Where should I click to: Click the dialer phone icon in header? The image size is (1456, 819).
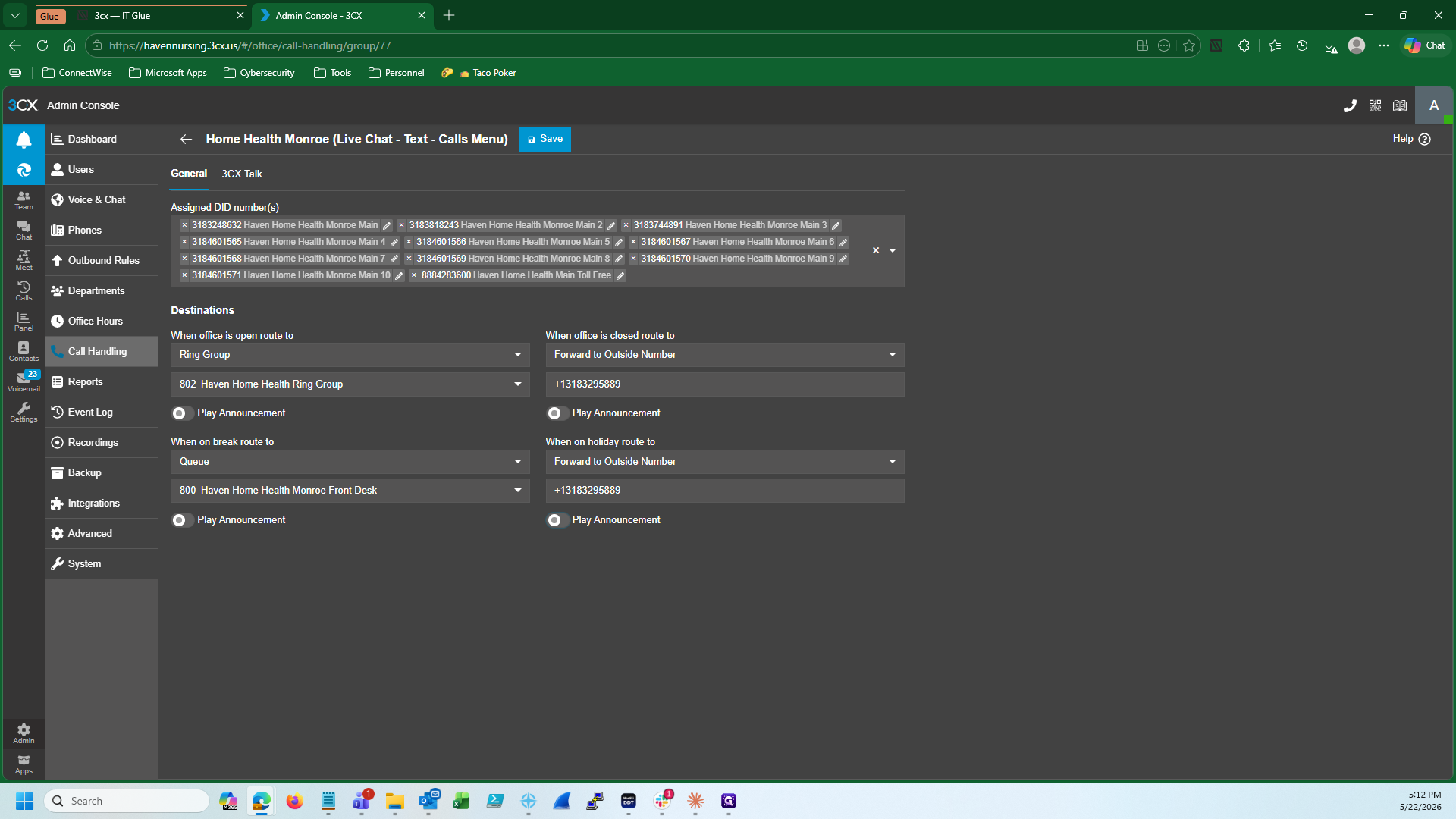tap(1350, 106)
